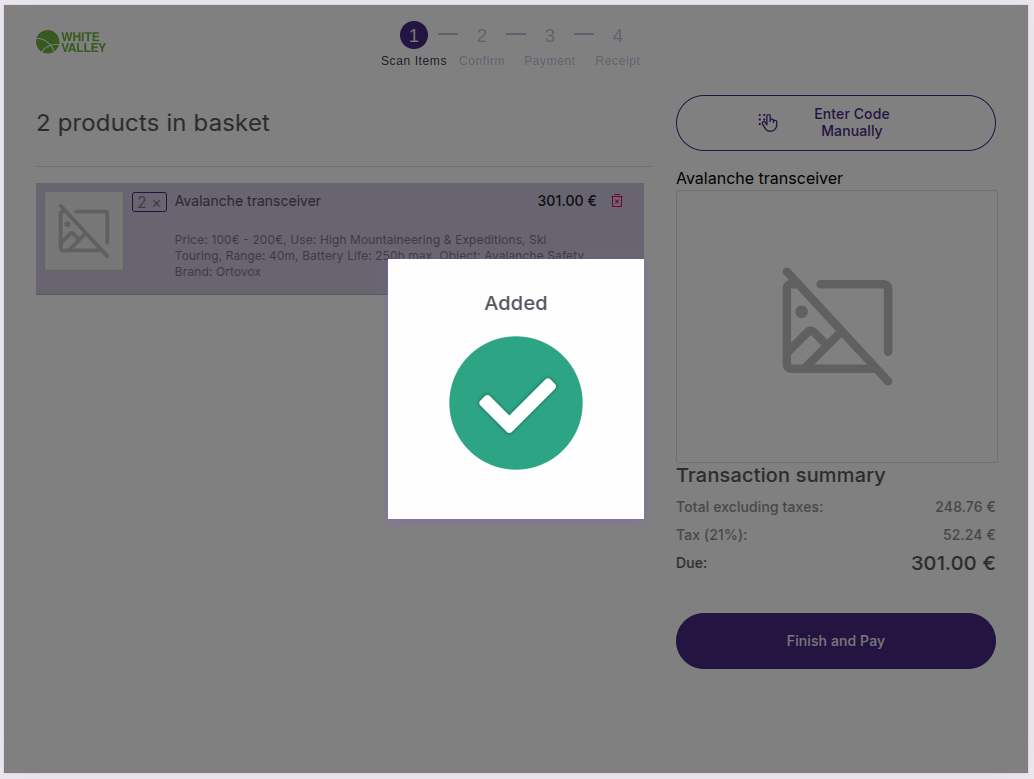Click the Avalanche transceiver name in the basket

coord(248,201)
